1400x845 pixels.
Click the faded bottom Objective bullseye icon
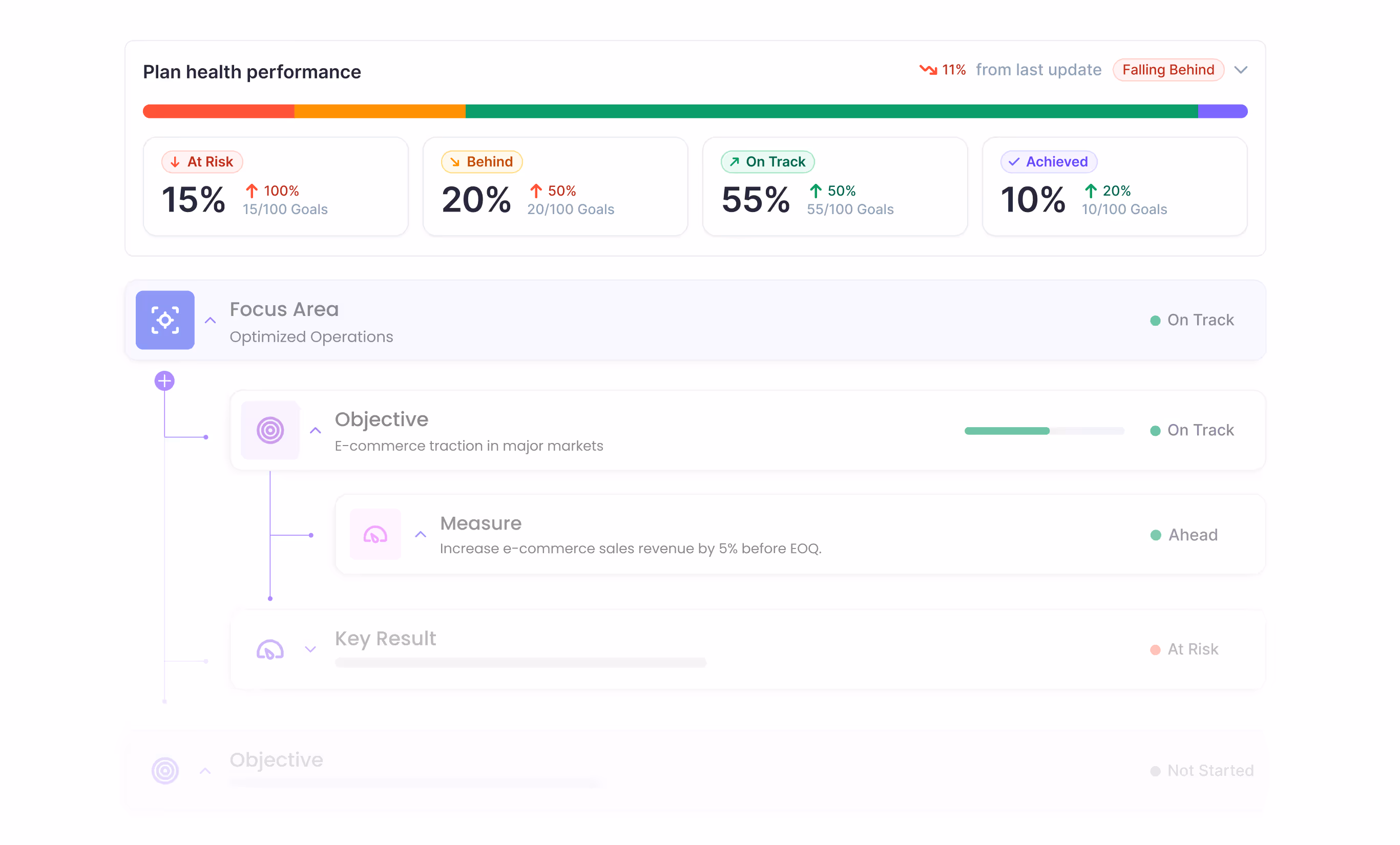[165, 770]
